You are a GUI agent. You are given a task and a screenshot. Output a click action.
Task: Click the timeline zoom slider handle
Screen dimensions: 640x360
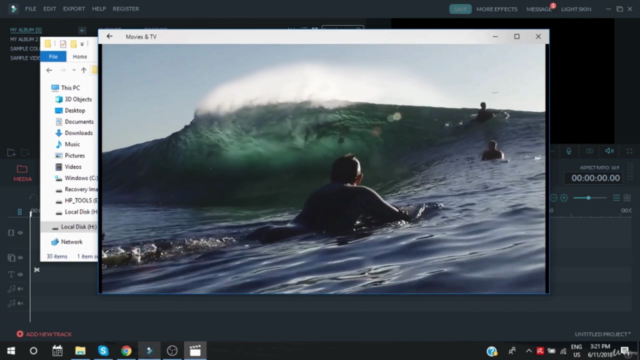(588, 198)
